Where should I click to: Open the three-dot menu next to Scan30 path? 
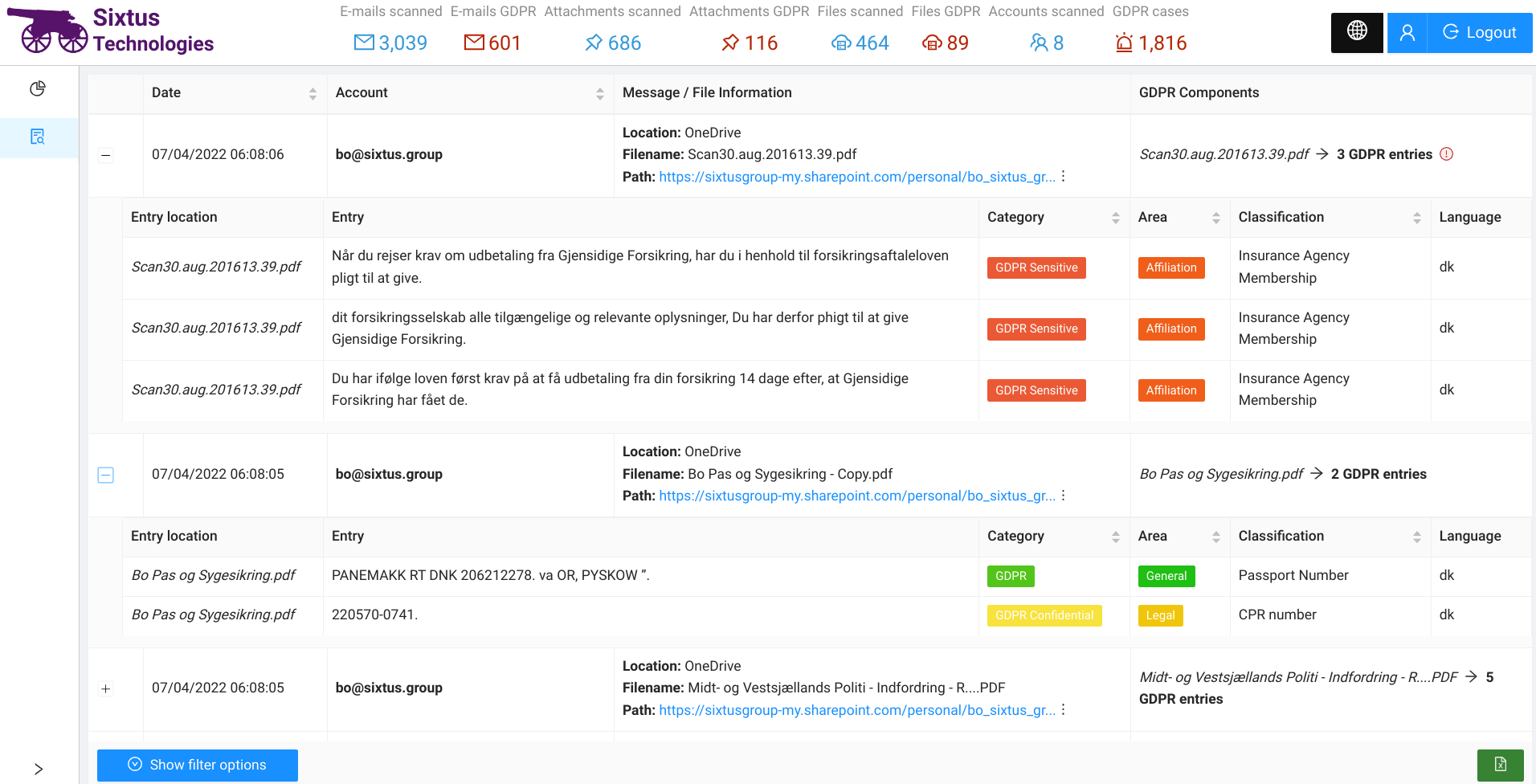[1063, 177]
